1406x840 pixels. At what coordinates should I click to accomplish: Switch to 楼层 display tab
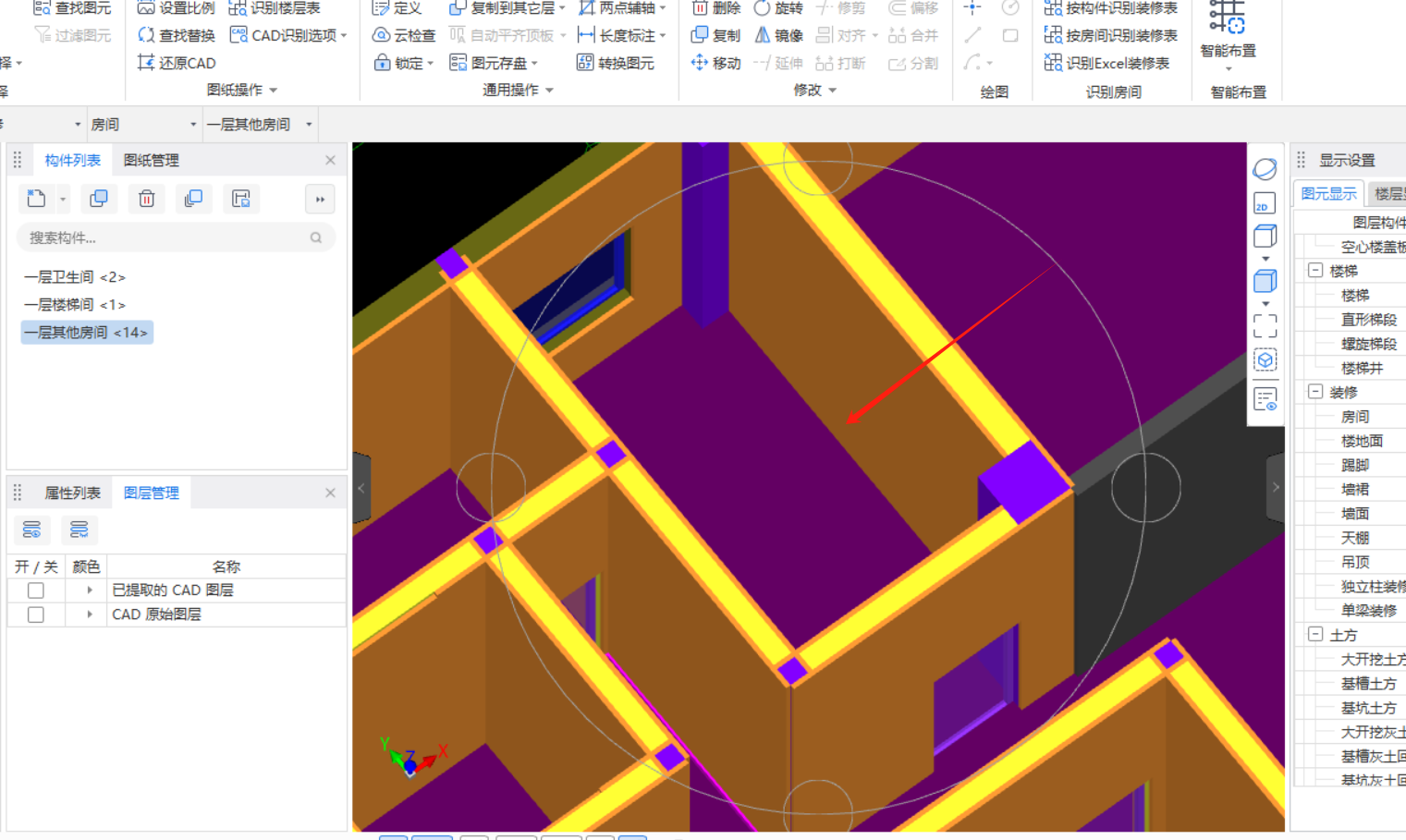(1388, 193)
